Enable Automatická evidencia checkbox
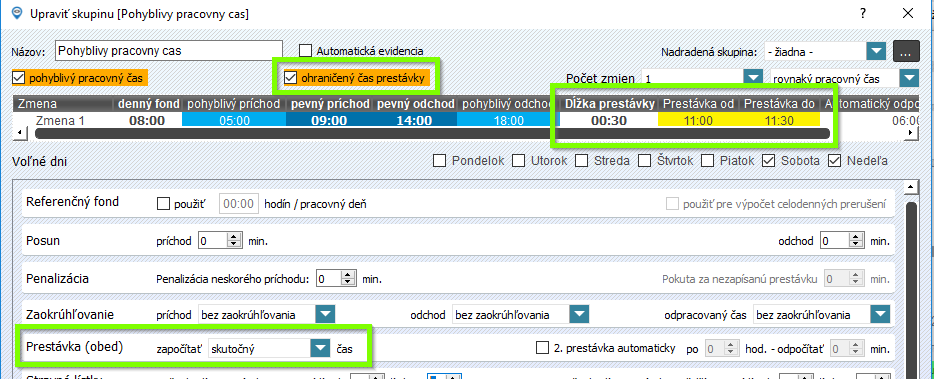Image resolution: width=935 pixels, height=379 pixels. (x=305, y=51)
